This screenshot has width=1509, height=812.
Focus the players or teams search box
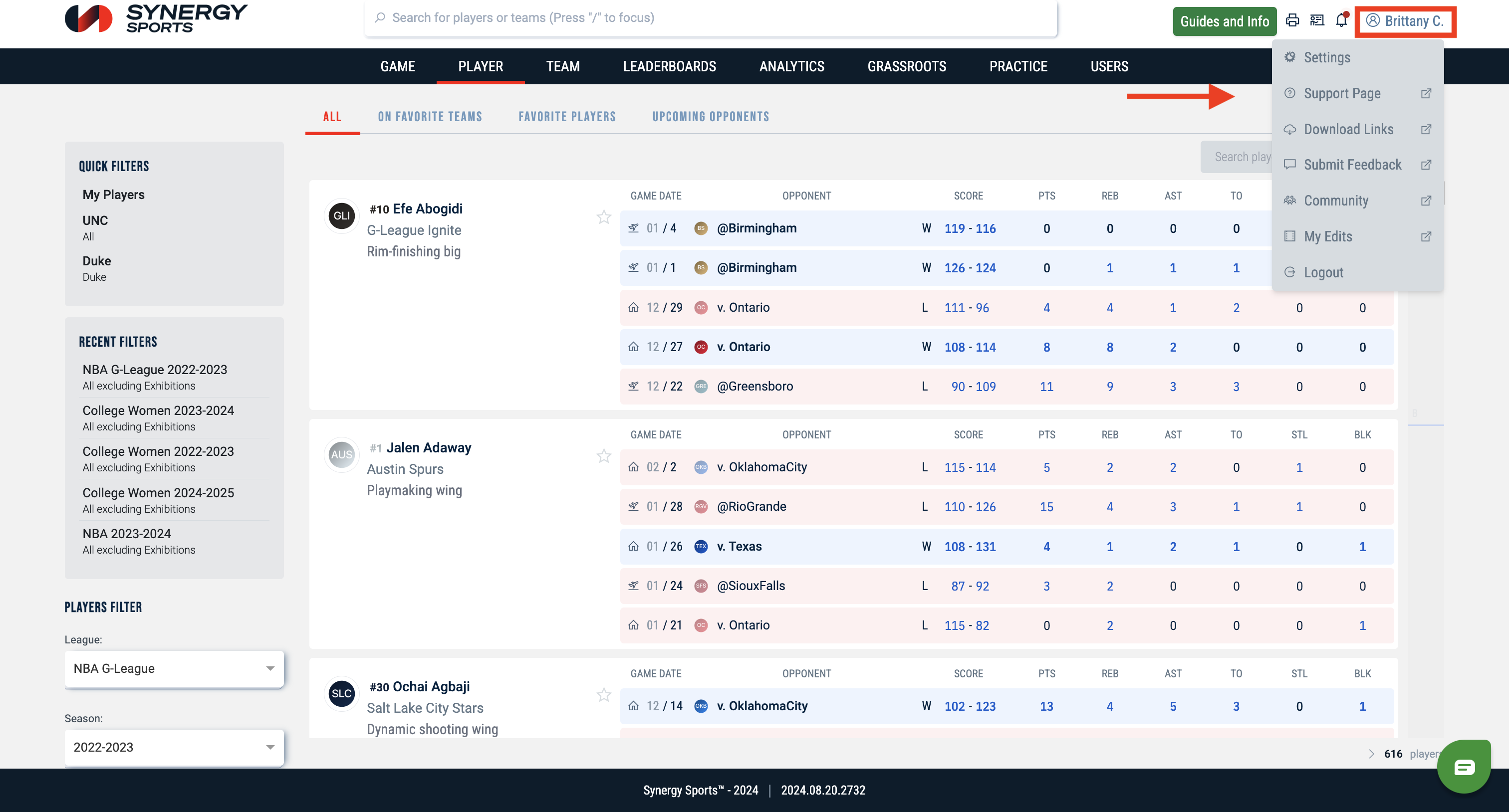tap(711, 17)
